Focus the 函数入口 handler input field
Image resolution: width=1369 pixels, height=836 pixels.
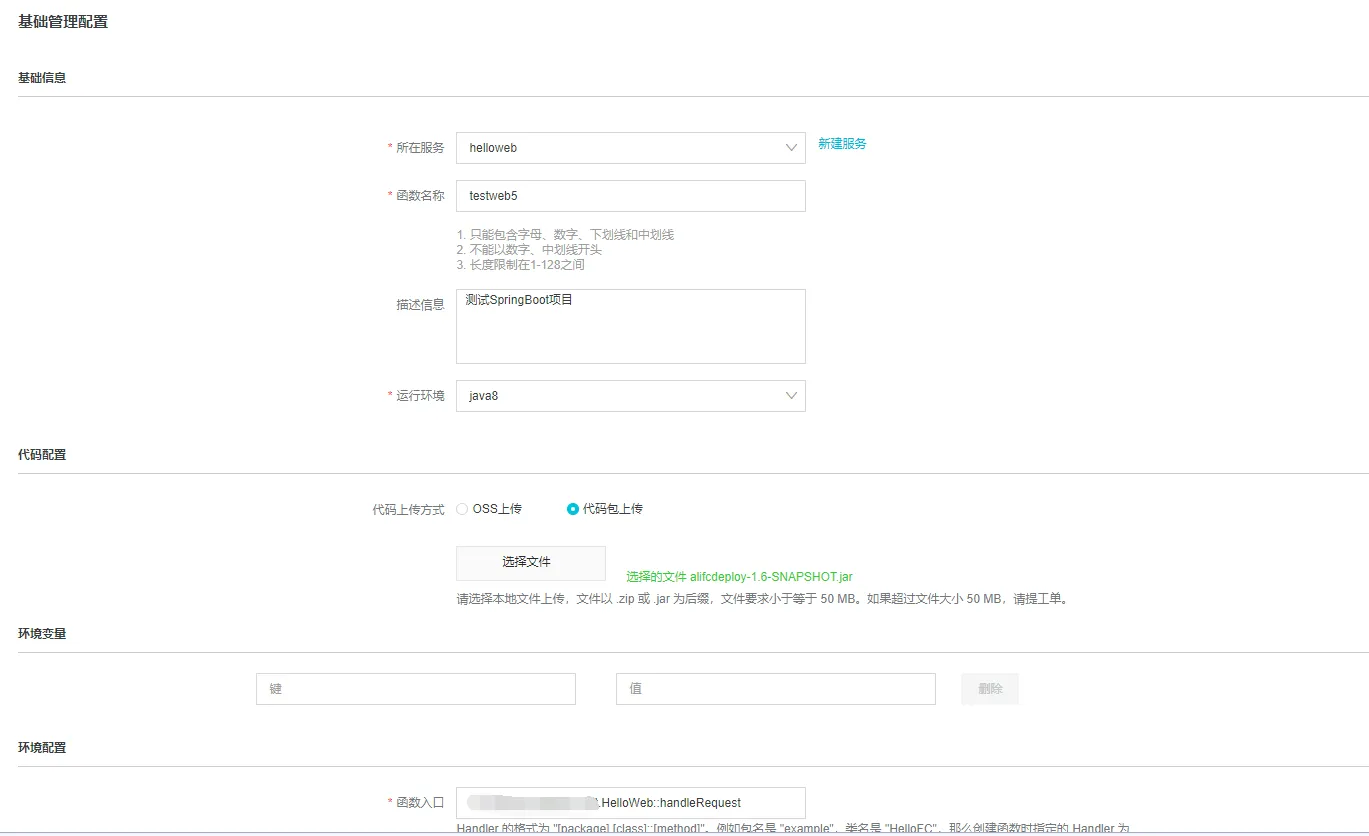coord(630,803)
